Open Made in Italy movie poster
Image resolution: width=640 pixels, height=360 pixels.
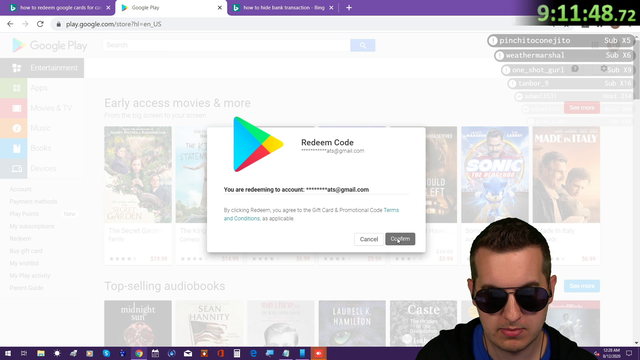coord(566,175)
